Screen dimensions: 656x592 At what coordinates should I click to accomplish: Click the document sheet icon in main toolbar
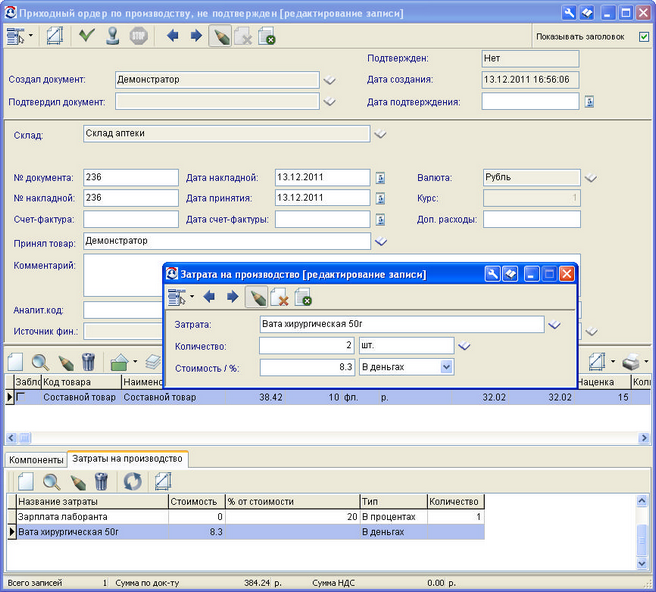tap(55, 36)
